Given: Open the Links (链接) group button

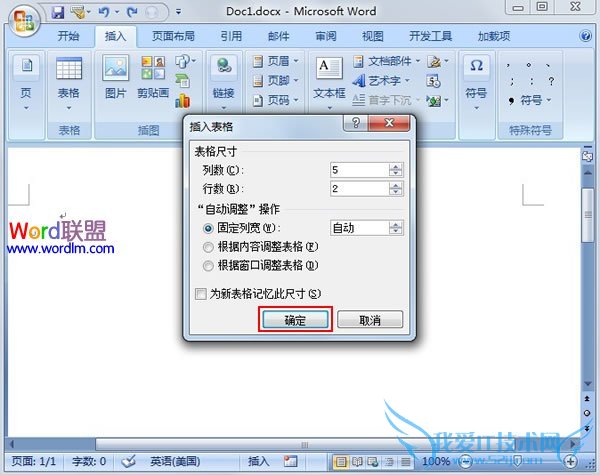Looking at the screenshot, I should click(223, 83).
